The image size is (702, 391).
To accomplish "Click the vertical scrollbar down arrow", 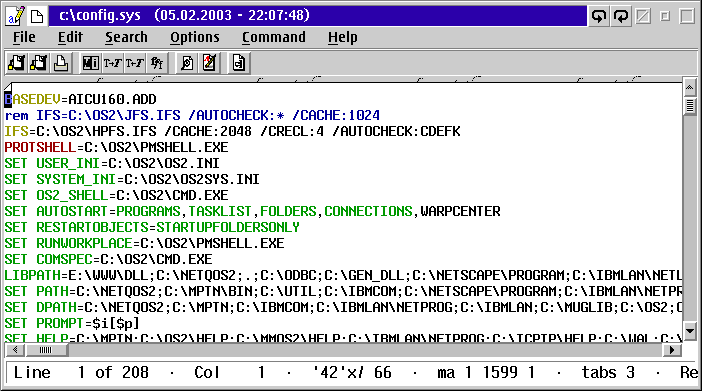I will pyautogui.click(x=690, y=331).
